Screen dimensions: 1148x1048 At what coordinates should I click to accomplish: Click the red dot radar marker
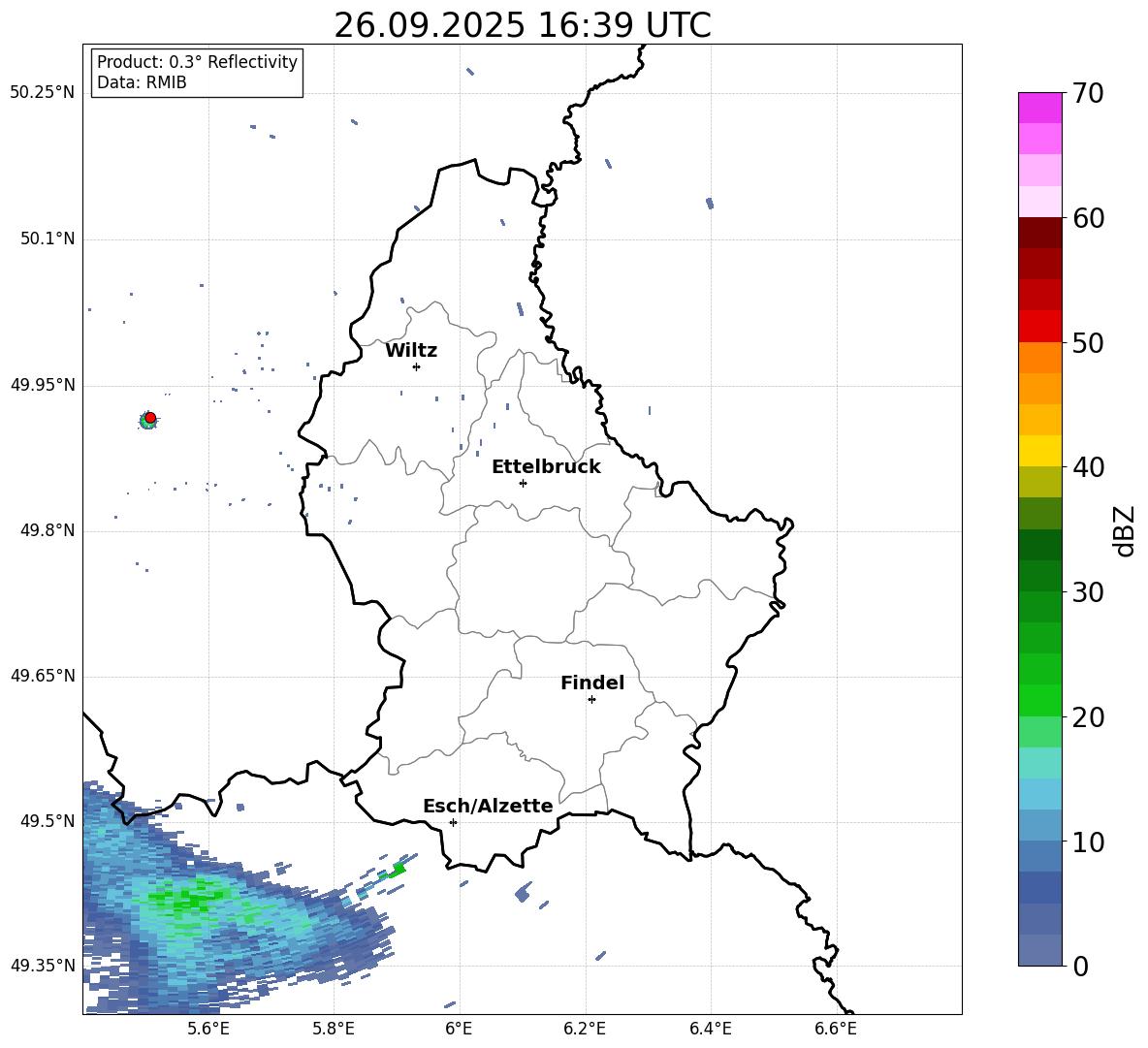click(150, 418)
